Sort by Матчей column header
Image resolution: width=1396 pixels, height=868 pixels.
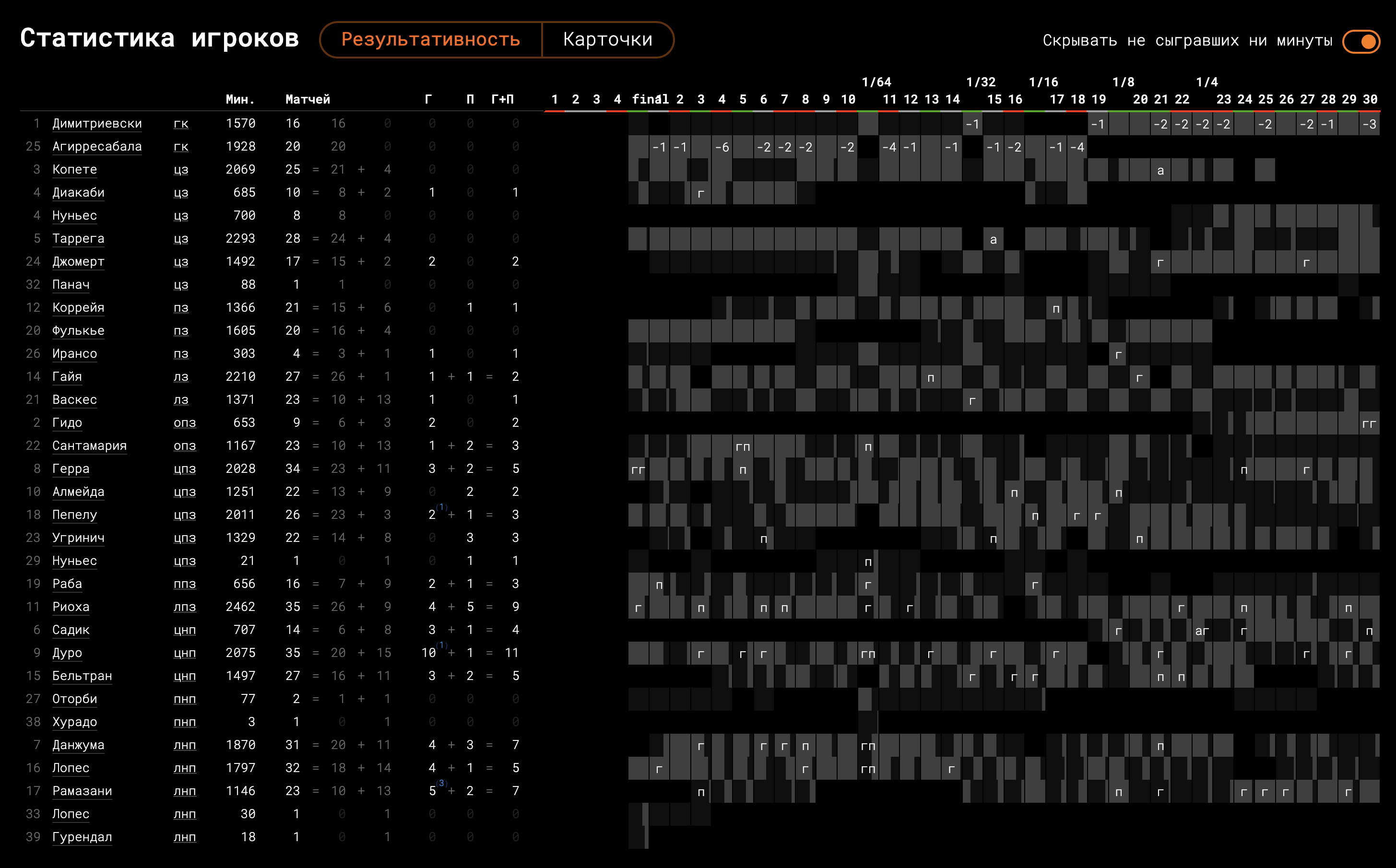307,99
